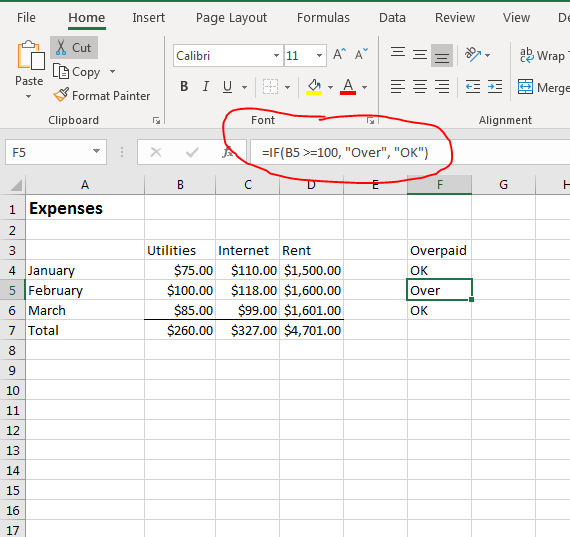Viewport: 570px width, 537px height.
Task: Expand underline style dropdown arrow
Action: coord(245,87)
